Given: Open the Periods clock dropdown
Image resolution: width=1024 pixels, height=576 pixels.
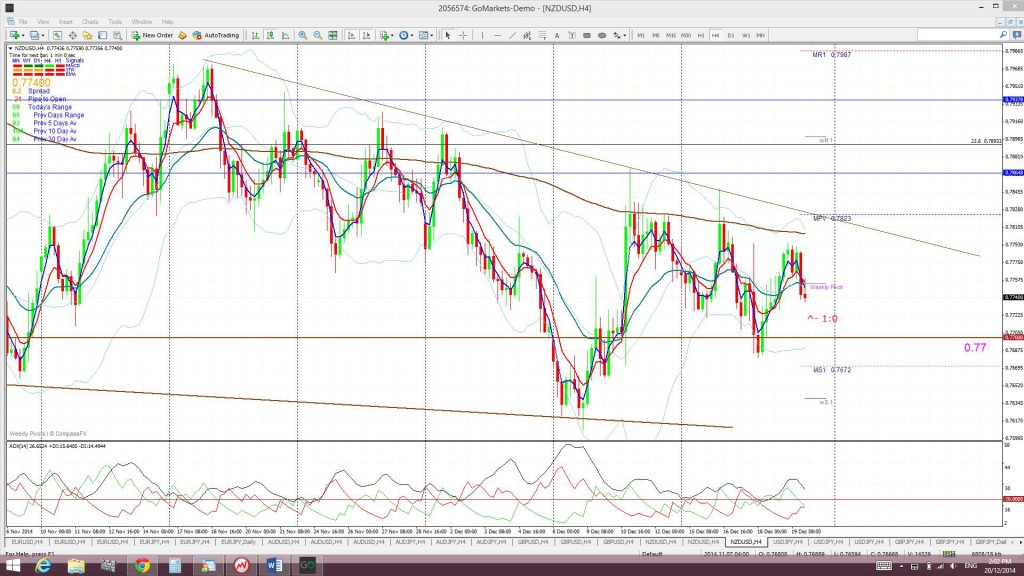Looking at the screenshot, I should (406, 35).
